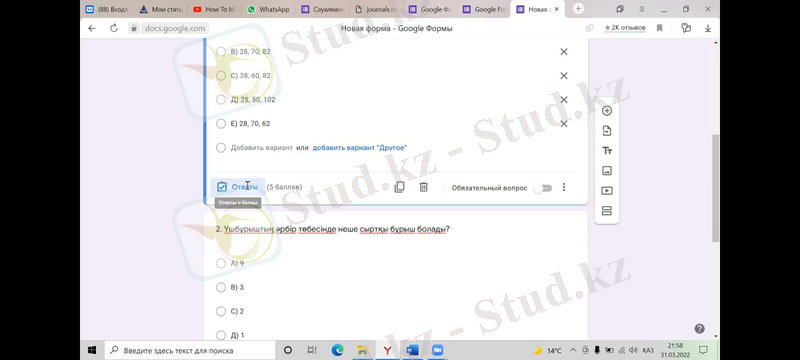Close the Новая форма tab
Viewport: 800px width, 360px height.
pos(556,9)
